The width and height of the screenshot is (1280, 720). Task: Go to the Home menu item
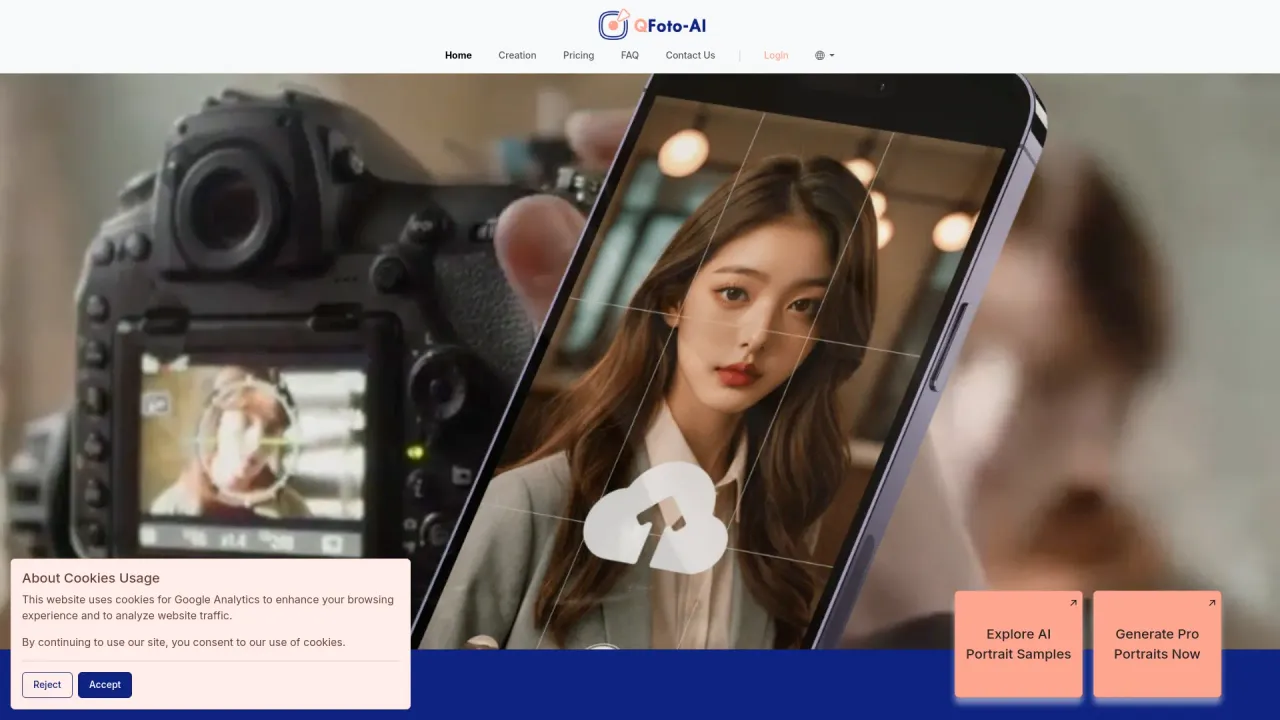(x=458, y=55)
